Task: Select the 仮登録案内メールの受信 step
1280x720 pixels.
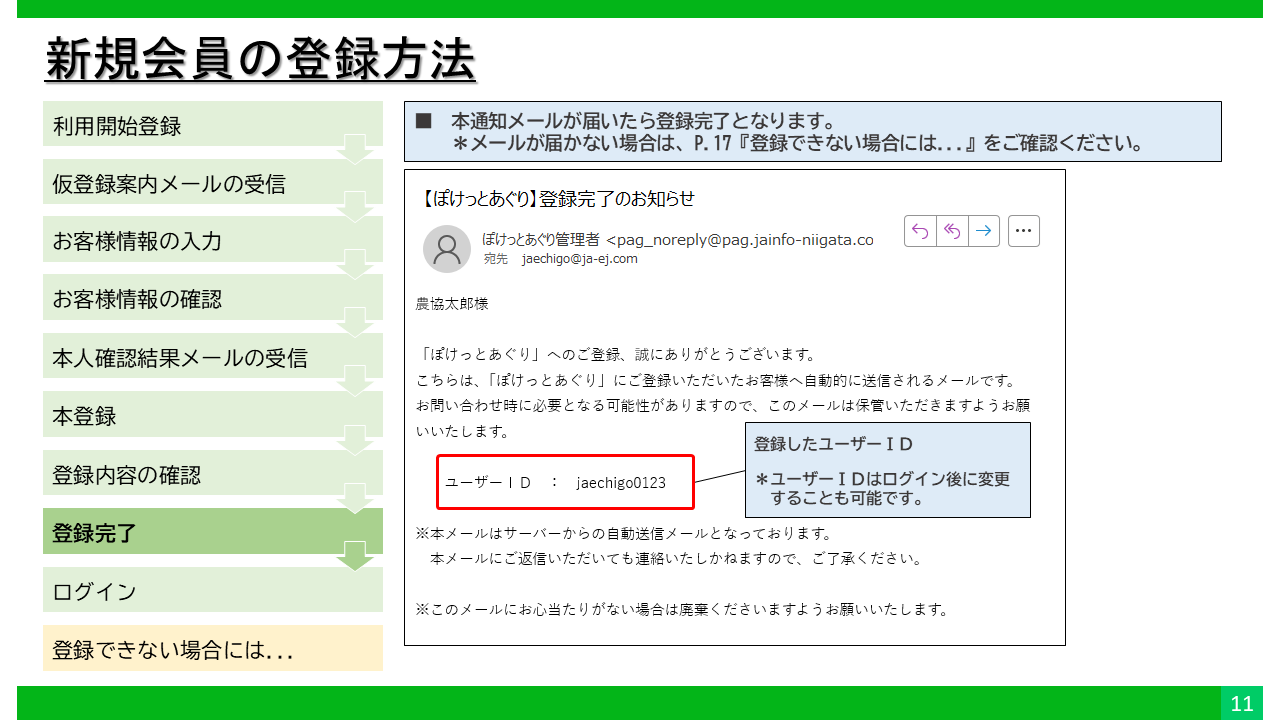Action: (x=212, y=184)
